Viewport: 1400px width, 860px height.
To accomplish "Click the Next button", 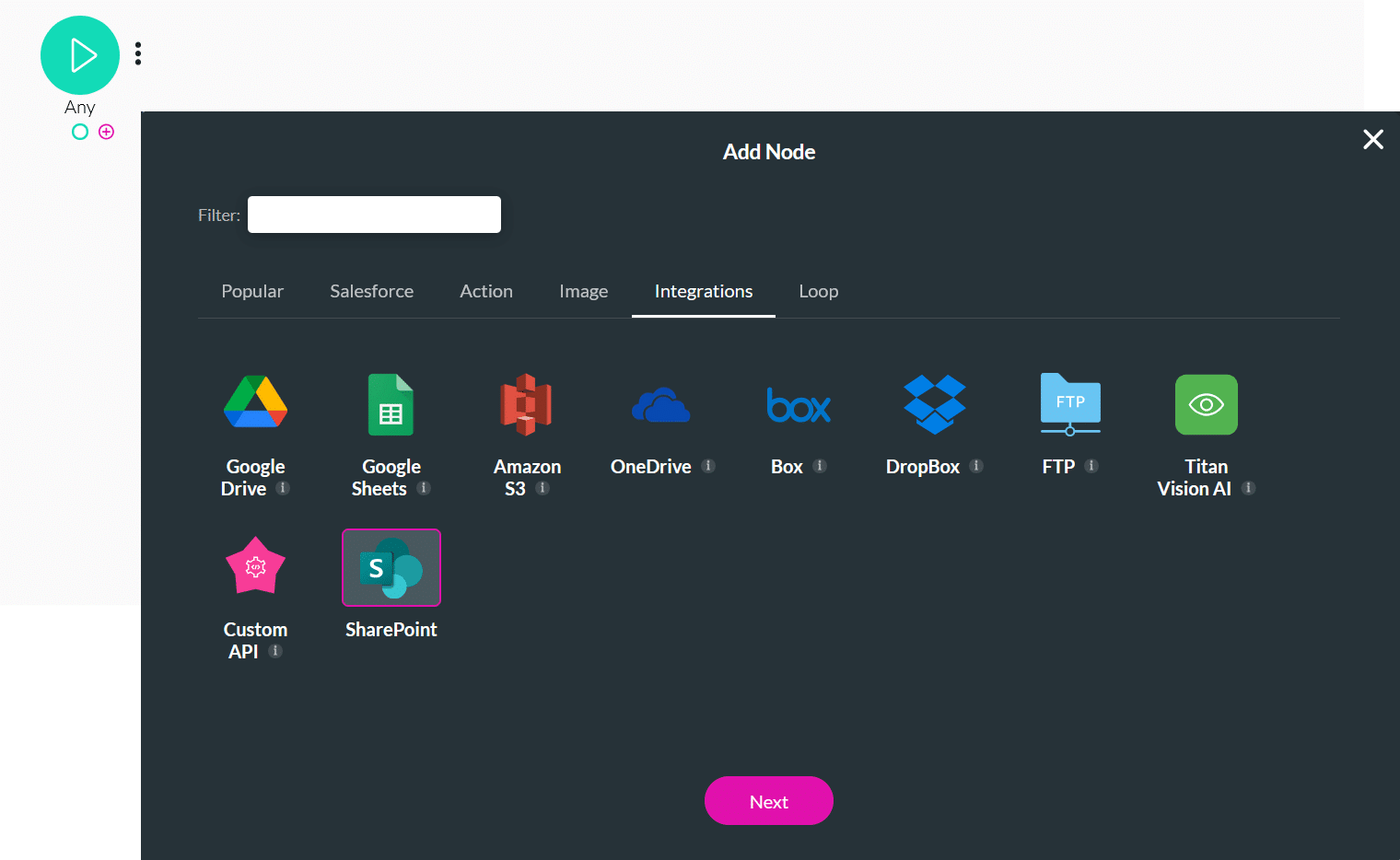I will pos(768,800).
